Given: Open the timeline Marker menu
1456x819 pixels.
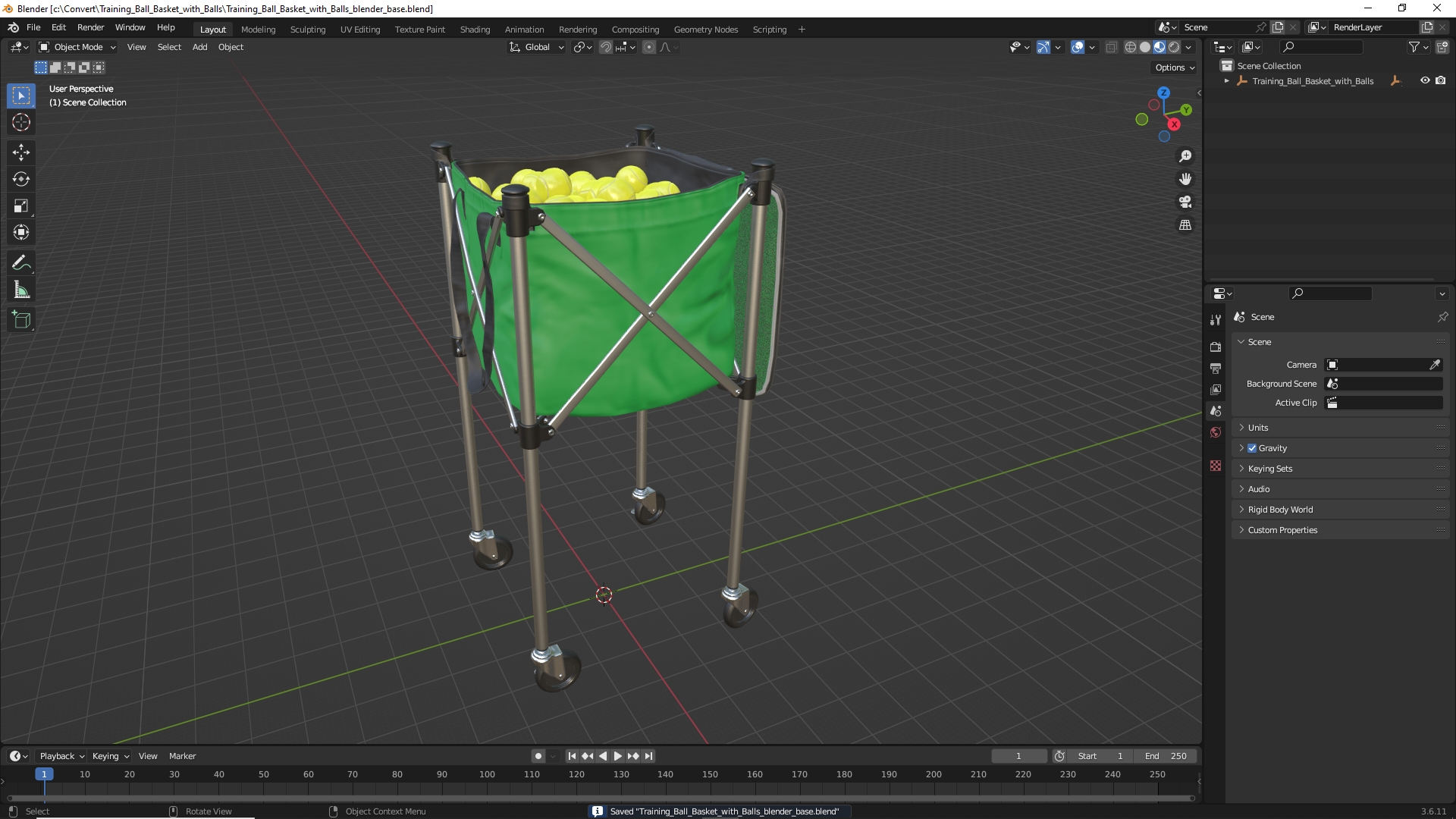Looking at the screenshot, I should pos(182,756).
